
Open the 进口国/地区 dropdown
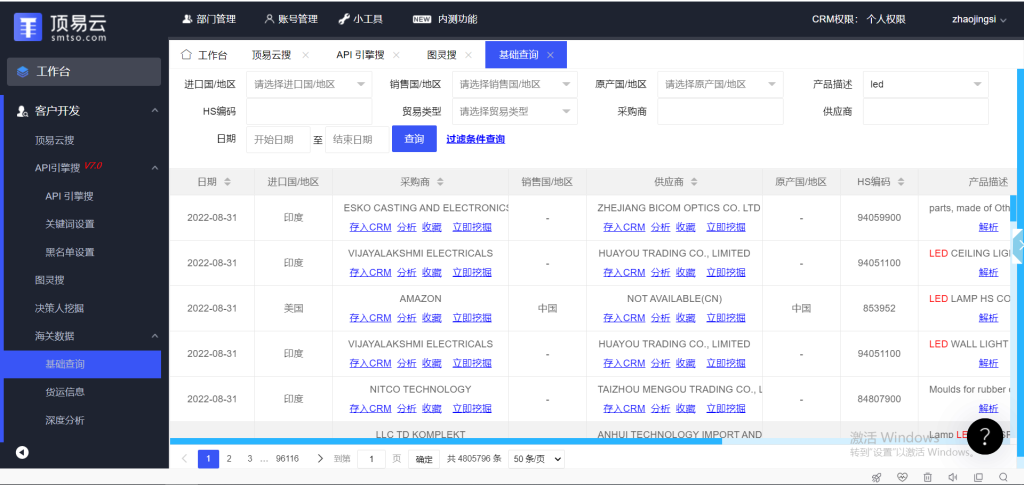point(308,85)
